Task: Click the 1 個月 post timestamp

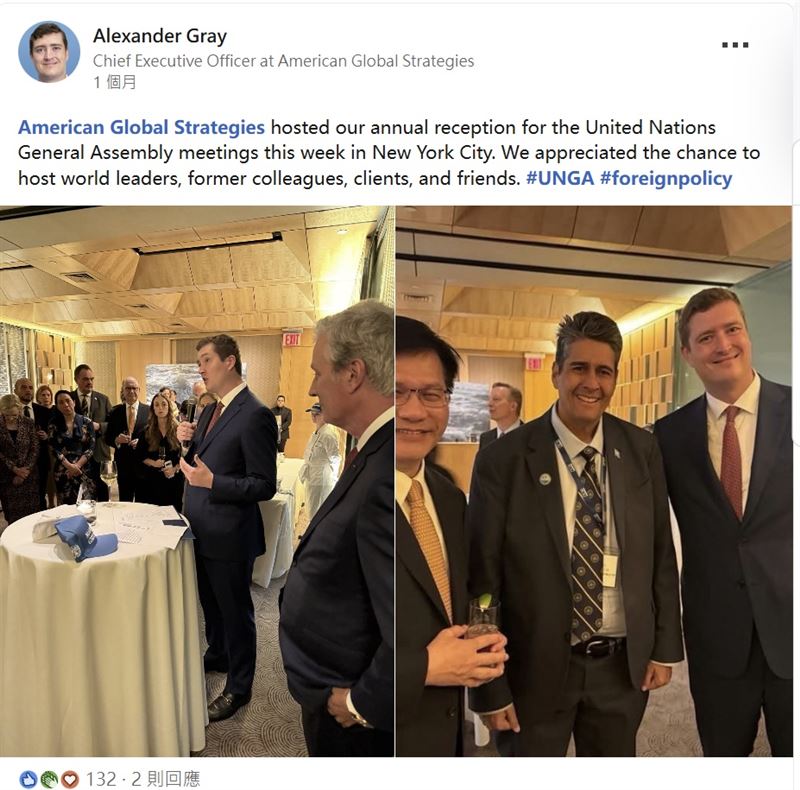Action: click(115, 82)
